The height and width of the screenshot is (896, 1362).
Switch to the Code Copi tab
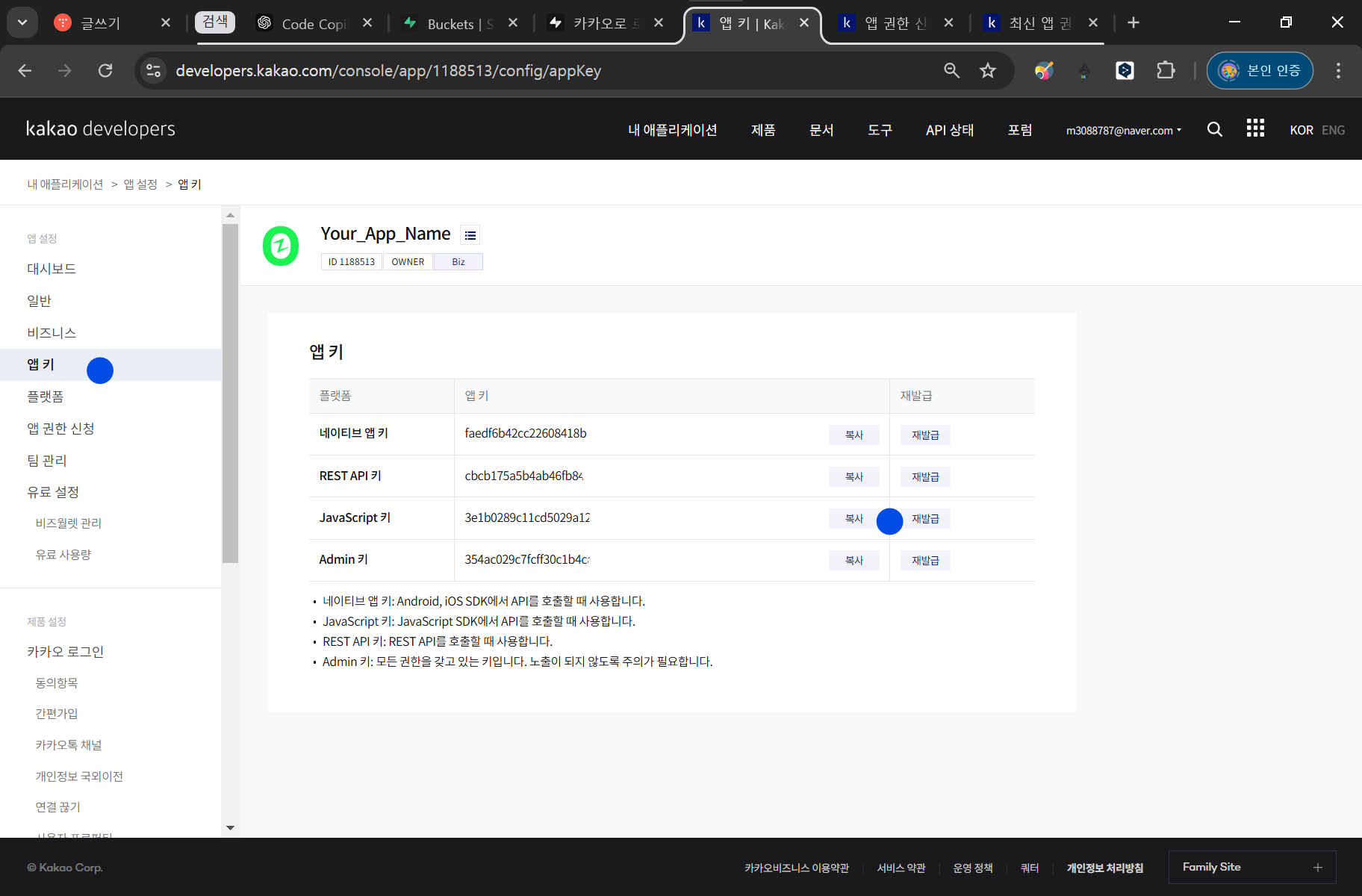[314, 23]
